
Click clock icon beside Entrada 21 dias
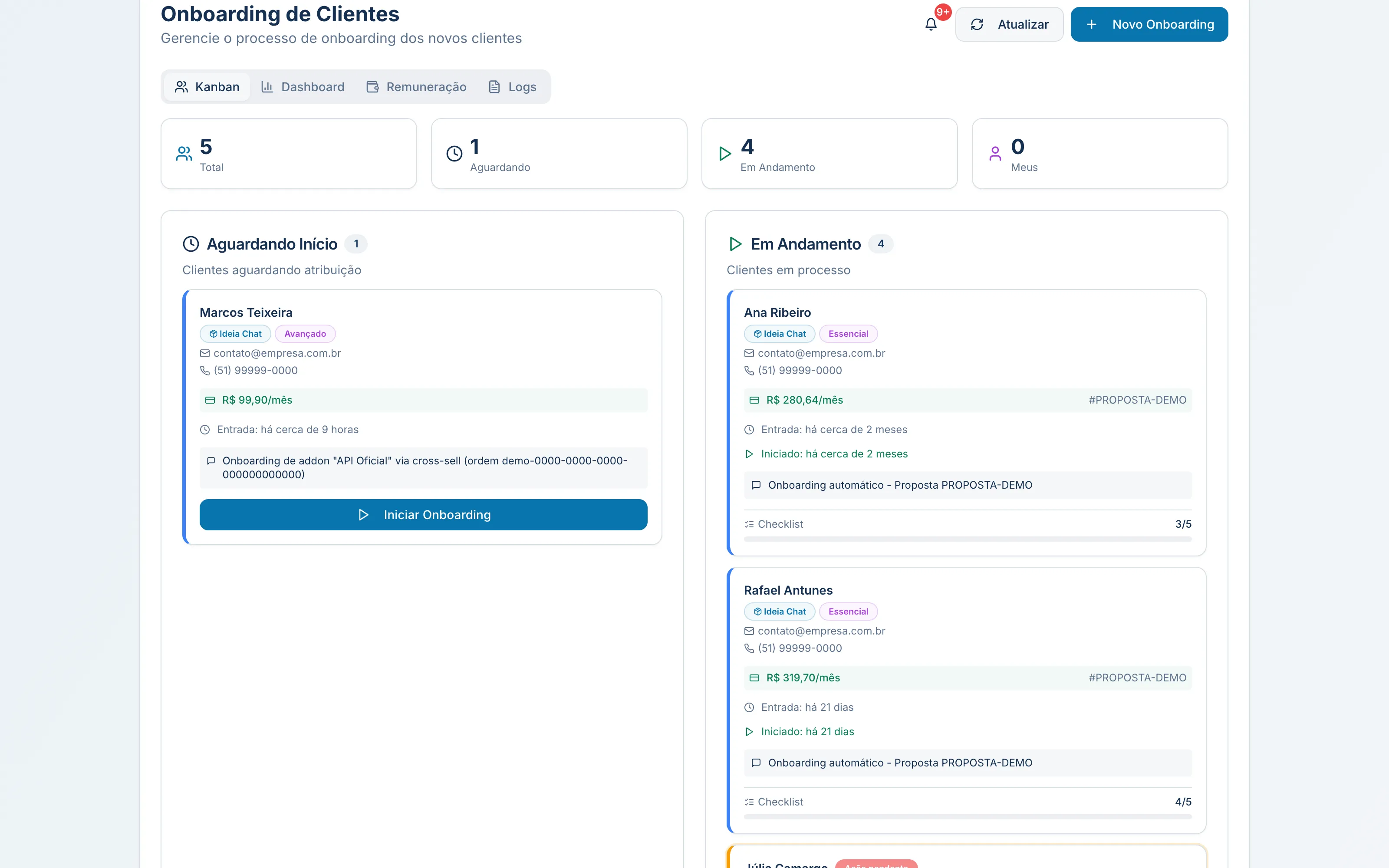point(749,707)
